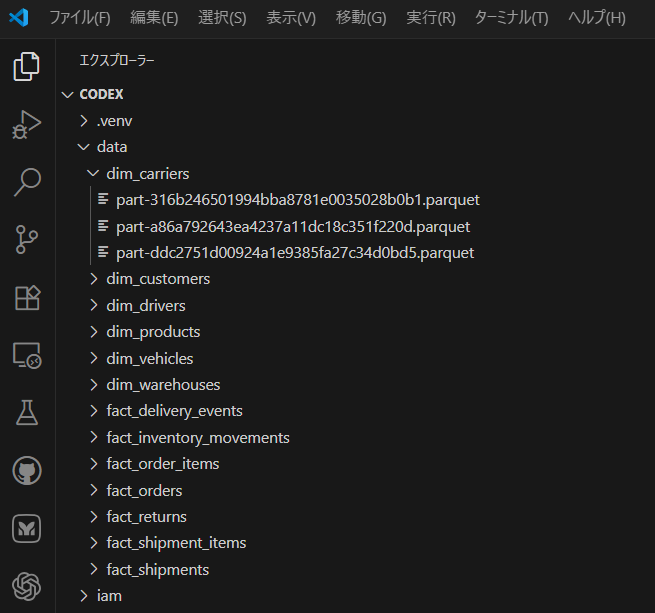655x613 pixels.
Task: Collapse the CODEX root folder chevron
Action: tap(67, 94)
